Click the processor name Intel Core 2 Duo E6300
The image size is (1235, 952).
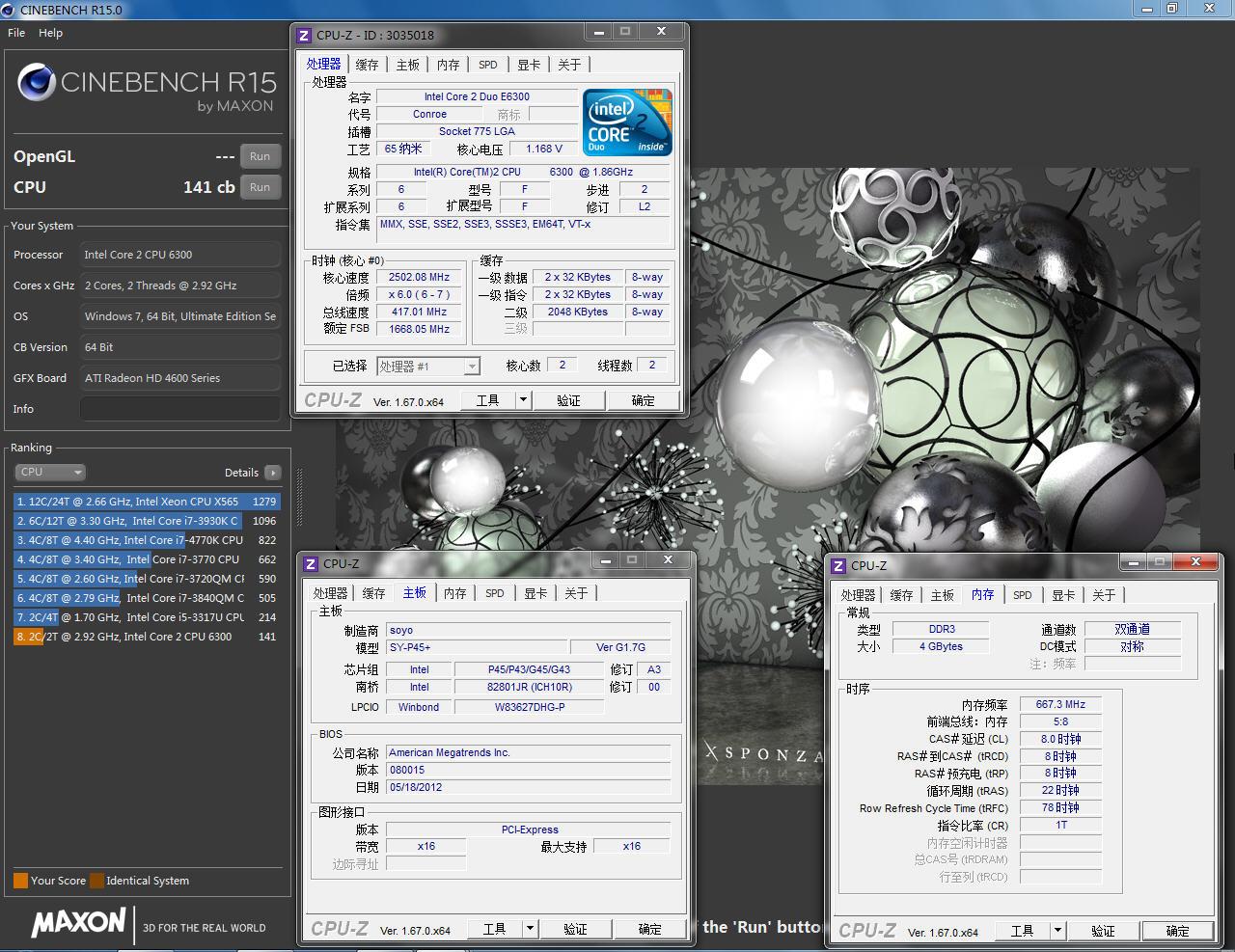pyautogui.click(x=477, y=96)
